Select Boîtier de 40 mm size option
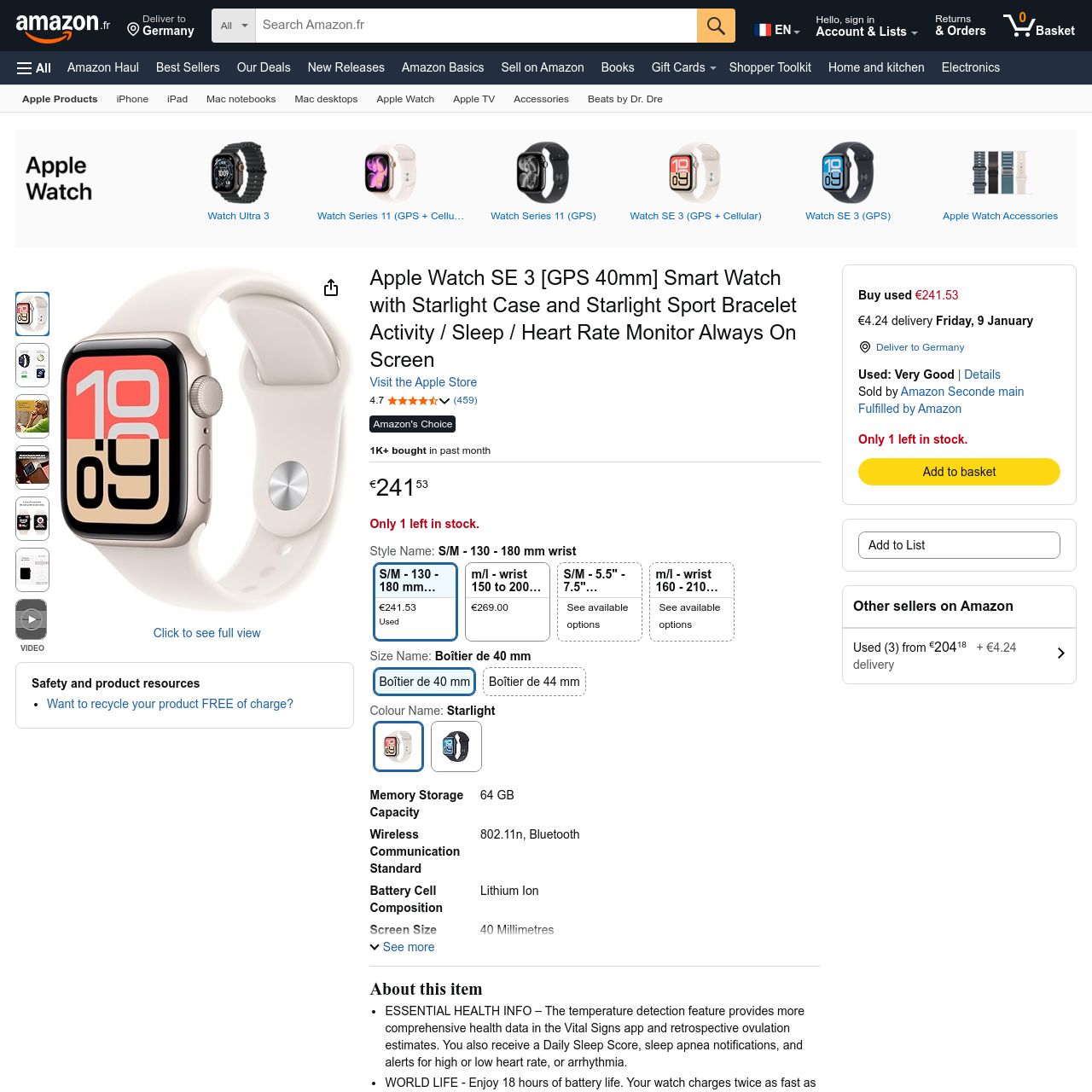 tap(424, 682)
